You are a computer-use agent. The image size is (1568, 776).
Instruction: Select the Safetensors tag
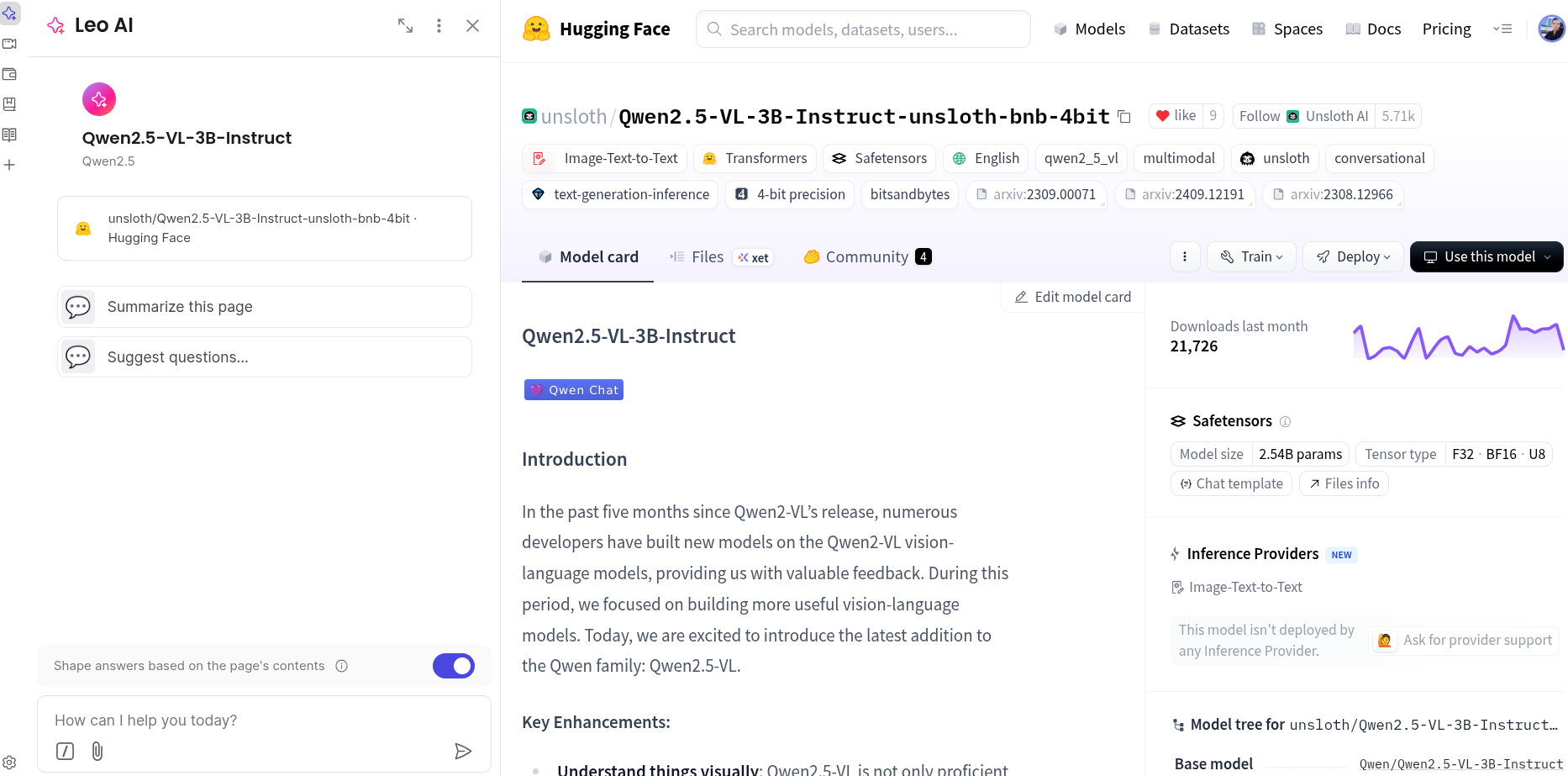(879, 158)
